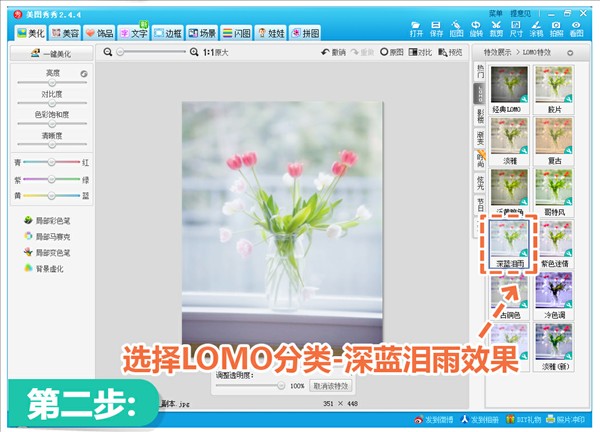The image size is (600, 432).
Task: Click the 调整透明度 opacity slider
Action: click(250, 386)
